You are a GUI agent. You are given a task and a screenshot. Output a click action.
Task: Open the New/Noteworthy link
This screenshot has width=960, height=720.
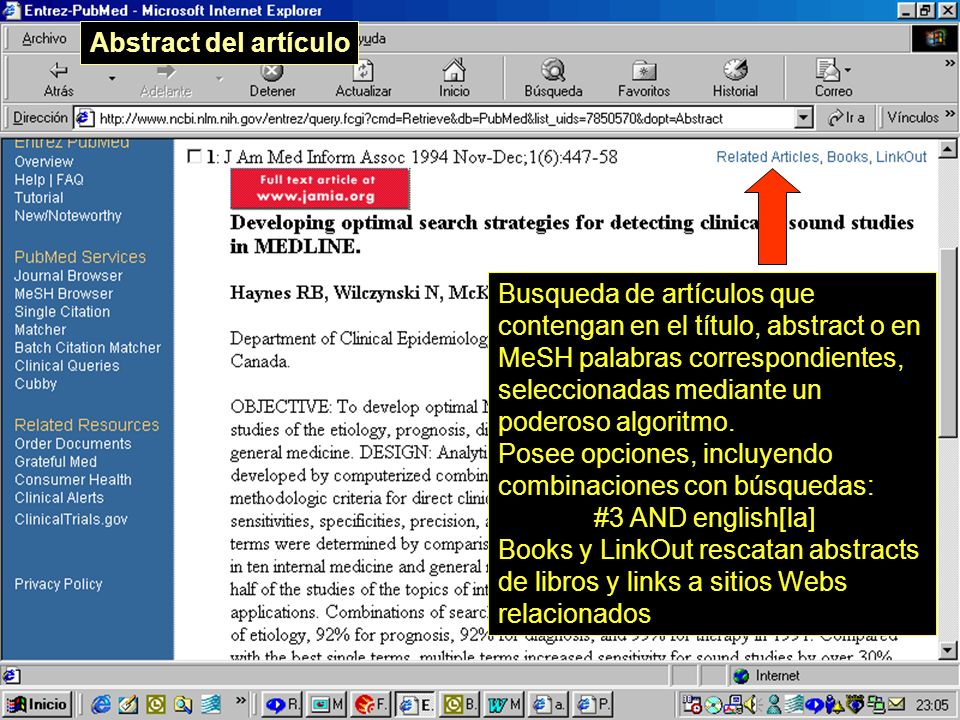pyautogui.click(x=68, y=216)
